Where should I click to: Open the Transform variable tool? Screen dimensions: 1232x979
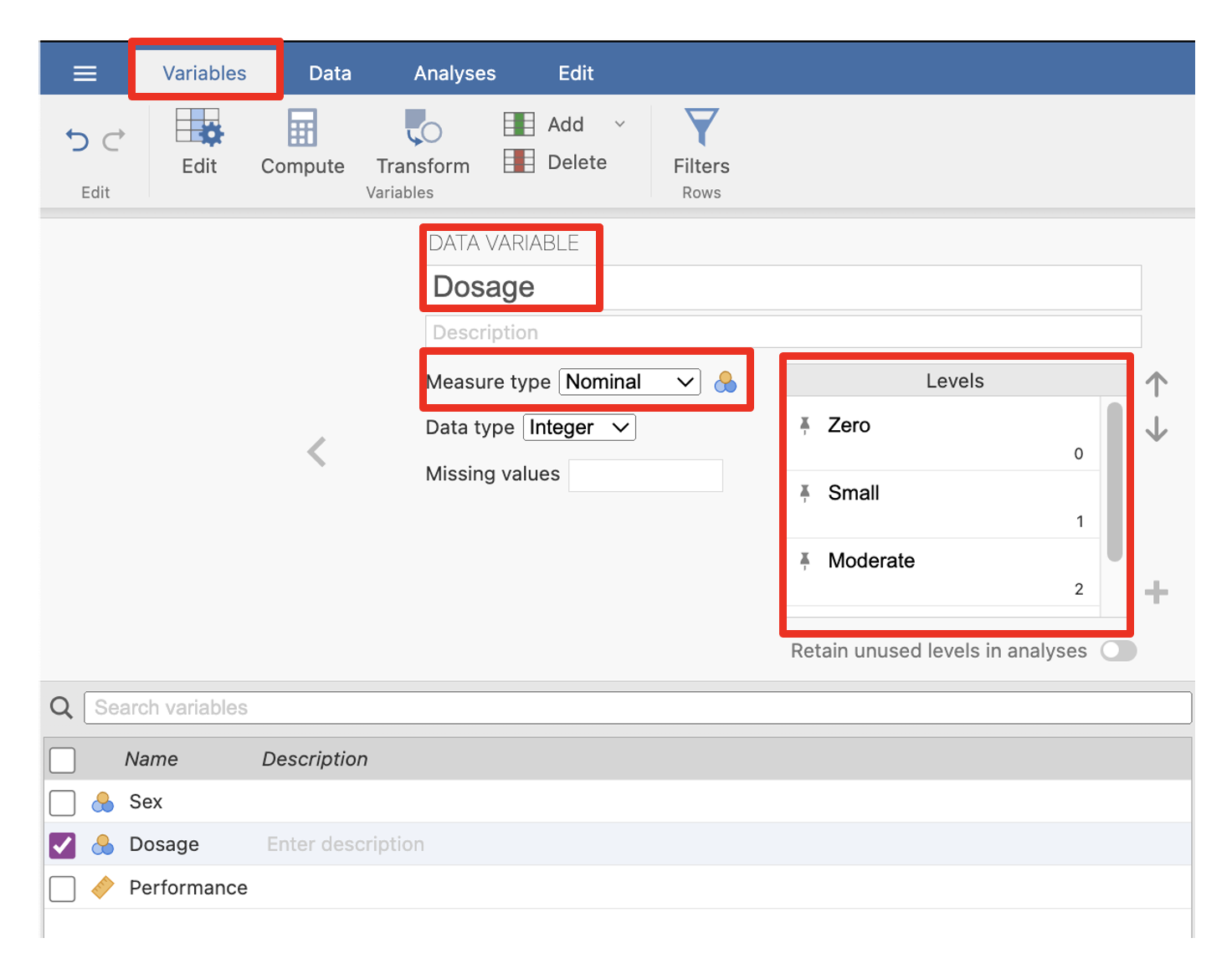(423, 142)
